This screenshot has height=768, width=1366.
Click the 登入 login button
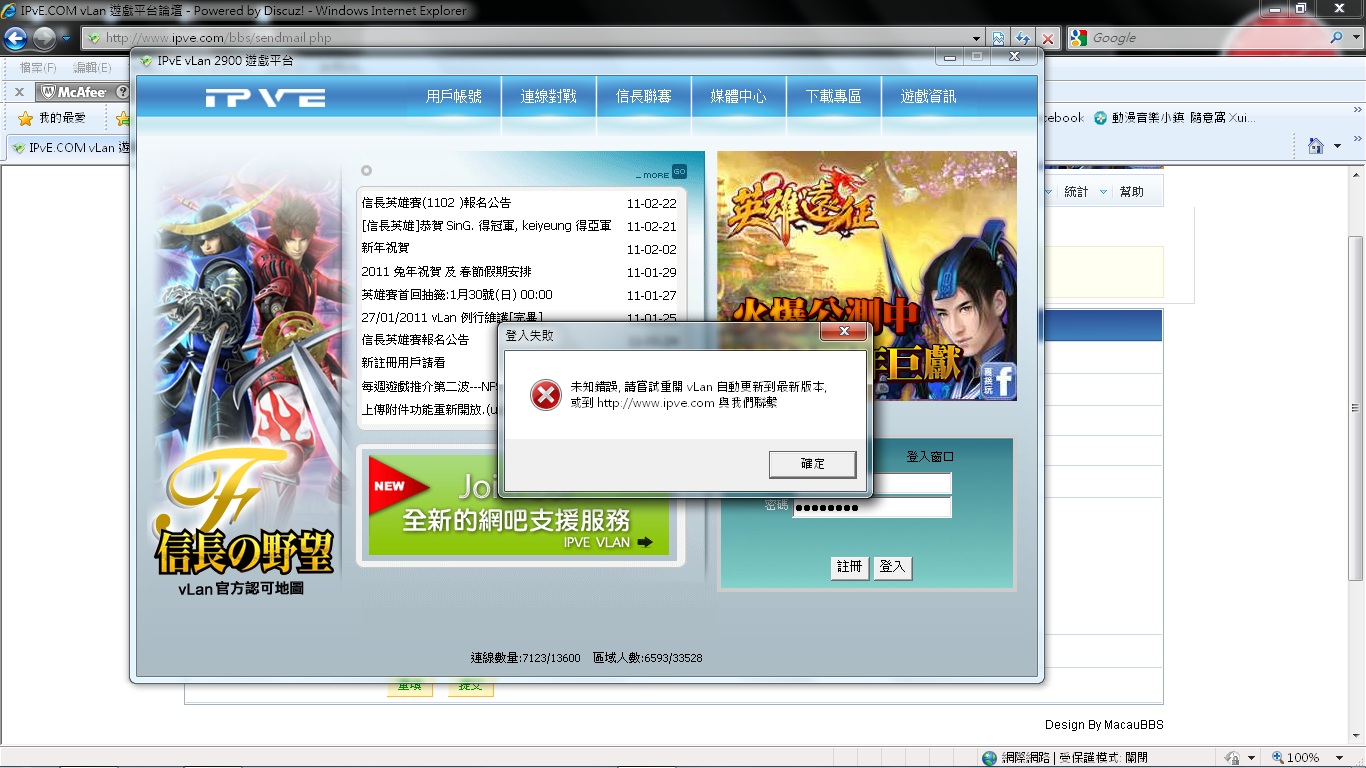(892, 567)
